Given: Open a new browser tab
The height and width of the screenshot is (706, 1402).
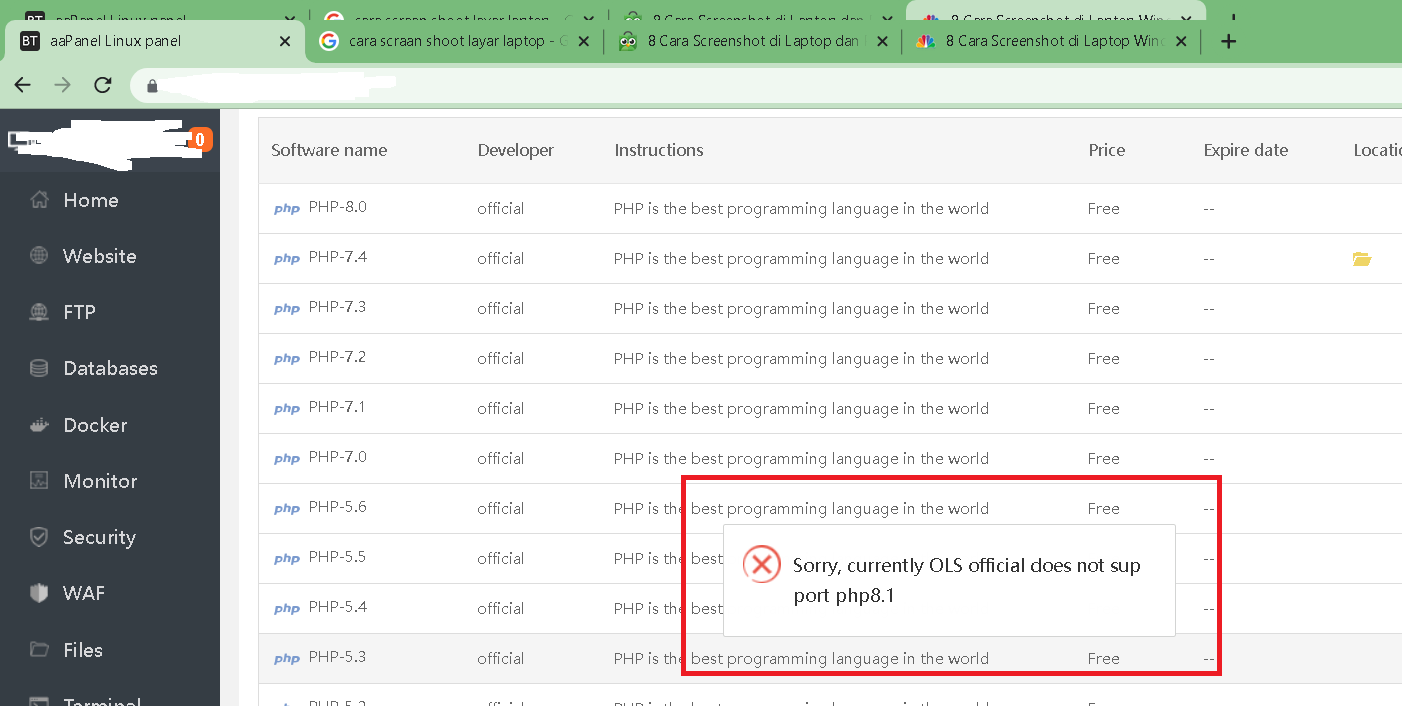Looking at the screenshot, I should pos(1227,41).
